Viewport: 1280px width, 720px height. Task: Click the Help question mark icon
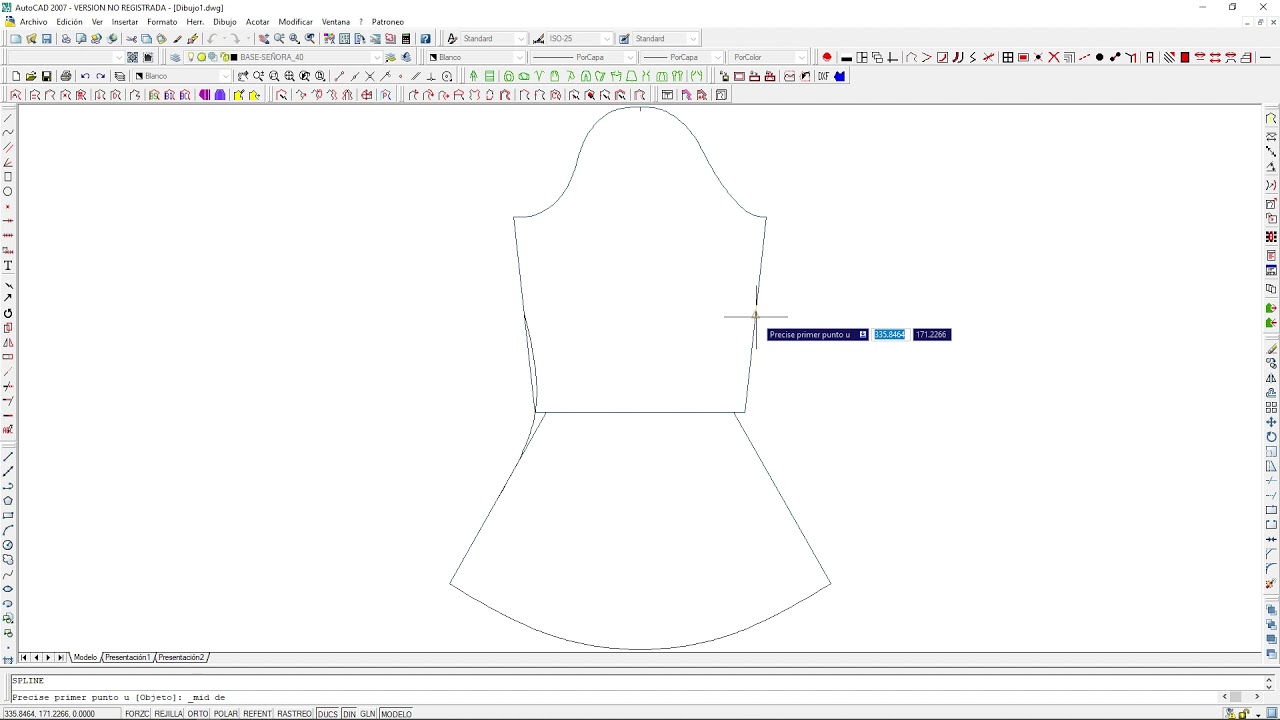coord(425,39)
